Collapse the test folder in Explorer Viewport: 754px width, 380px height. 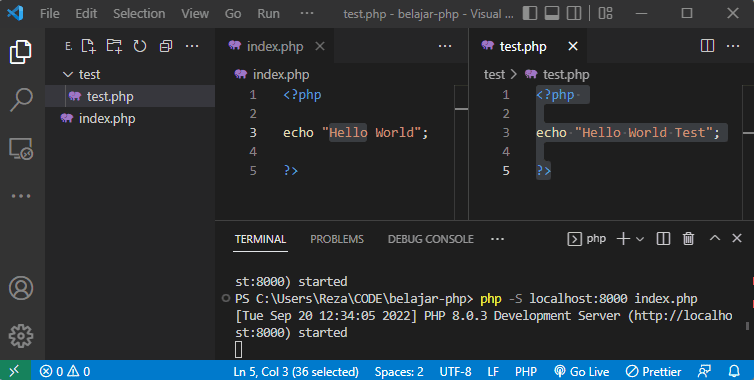[x=130, y=75]
